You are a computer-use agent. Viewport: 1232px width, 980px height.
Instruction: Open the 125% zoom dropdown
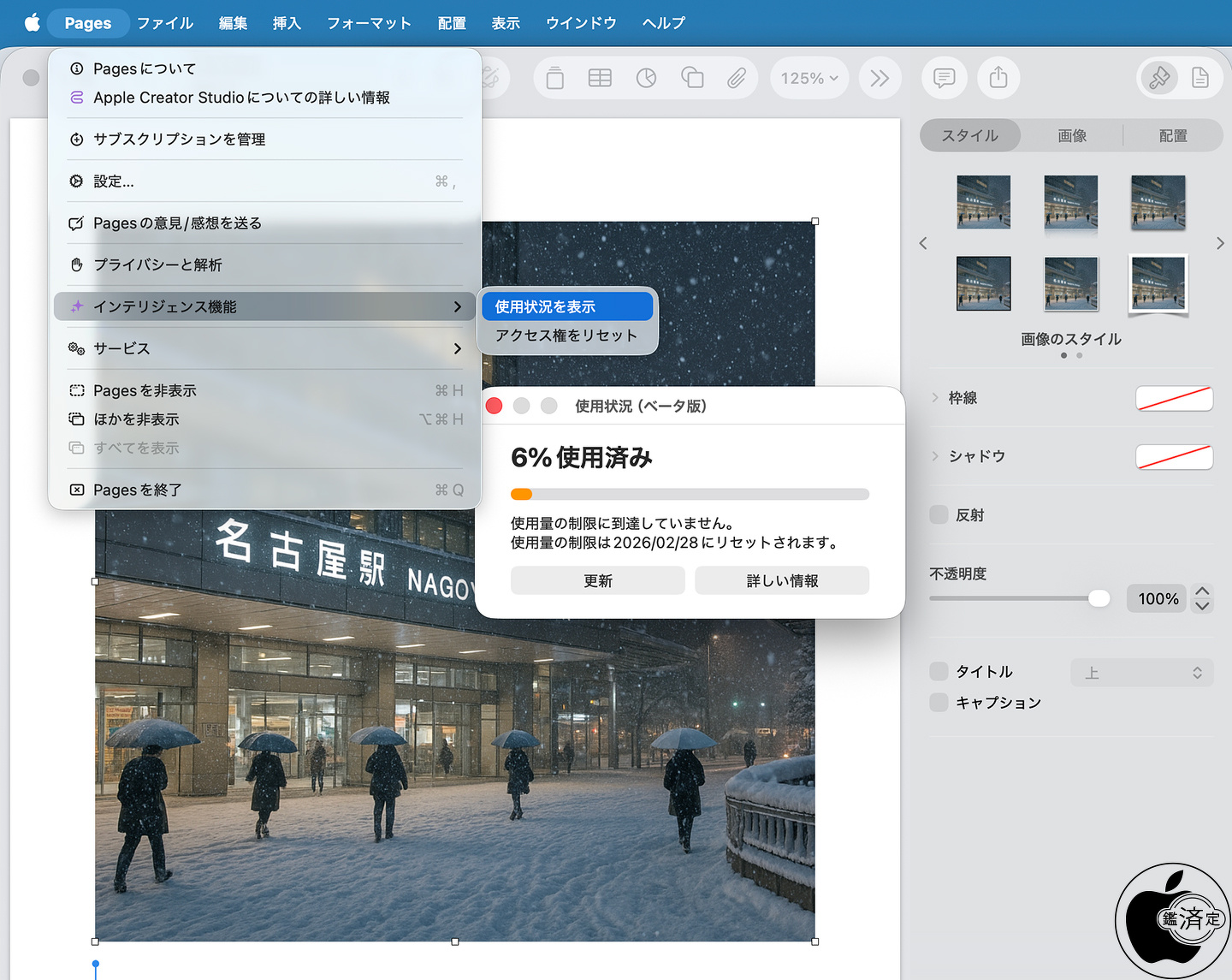[x=809, y=79]
